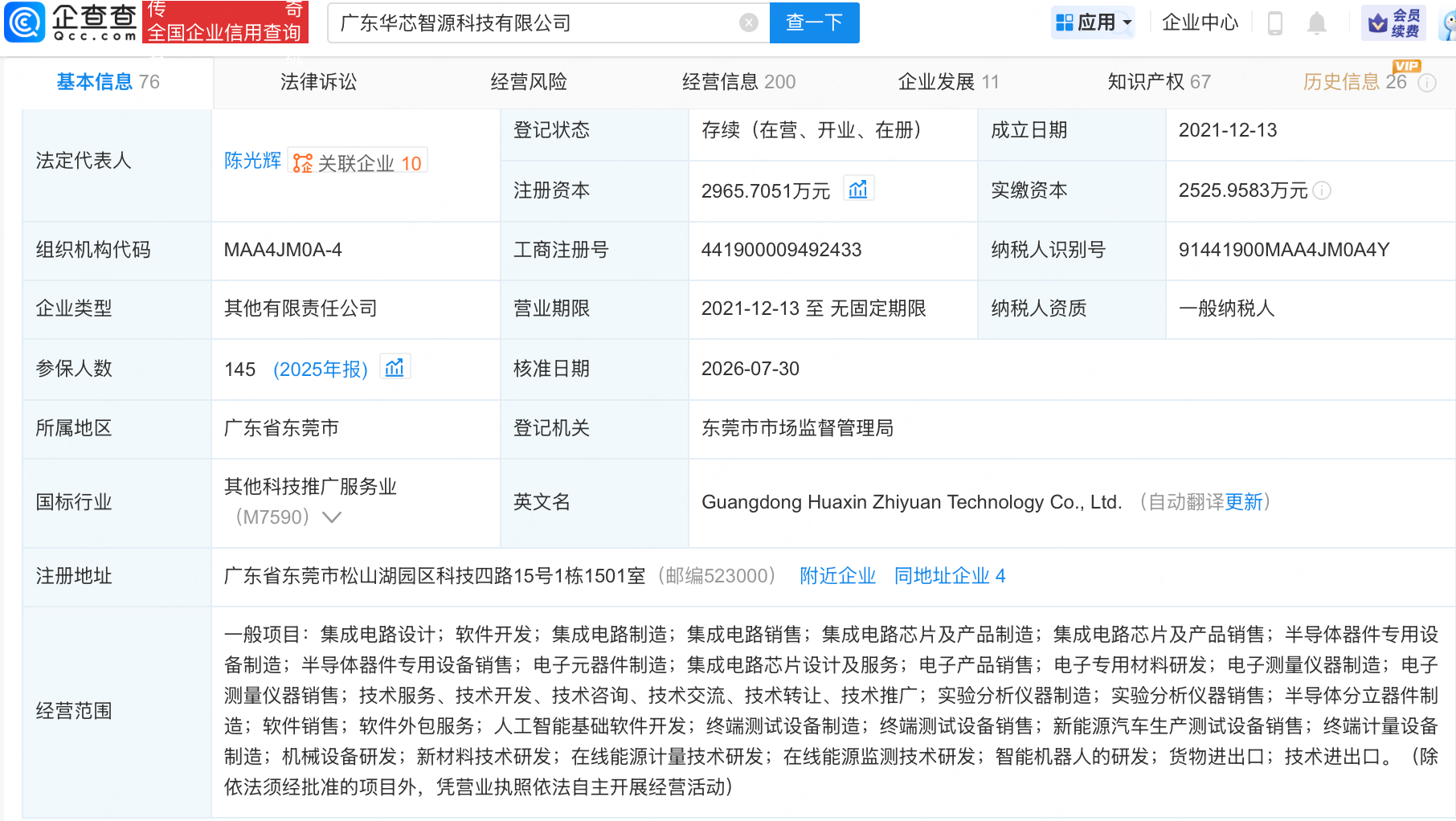
Task: Click approval date 2026-07-30
Action: tap(750, 369)
